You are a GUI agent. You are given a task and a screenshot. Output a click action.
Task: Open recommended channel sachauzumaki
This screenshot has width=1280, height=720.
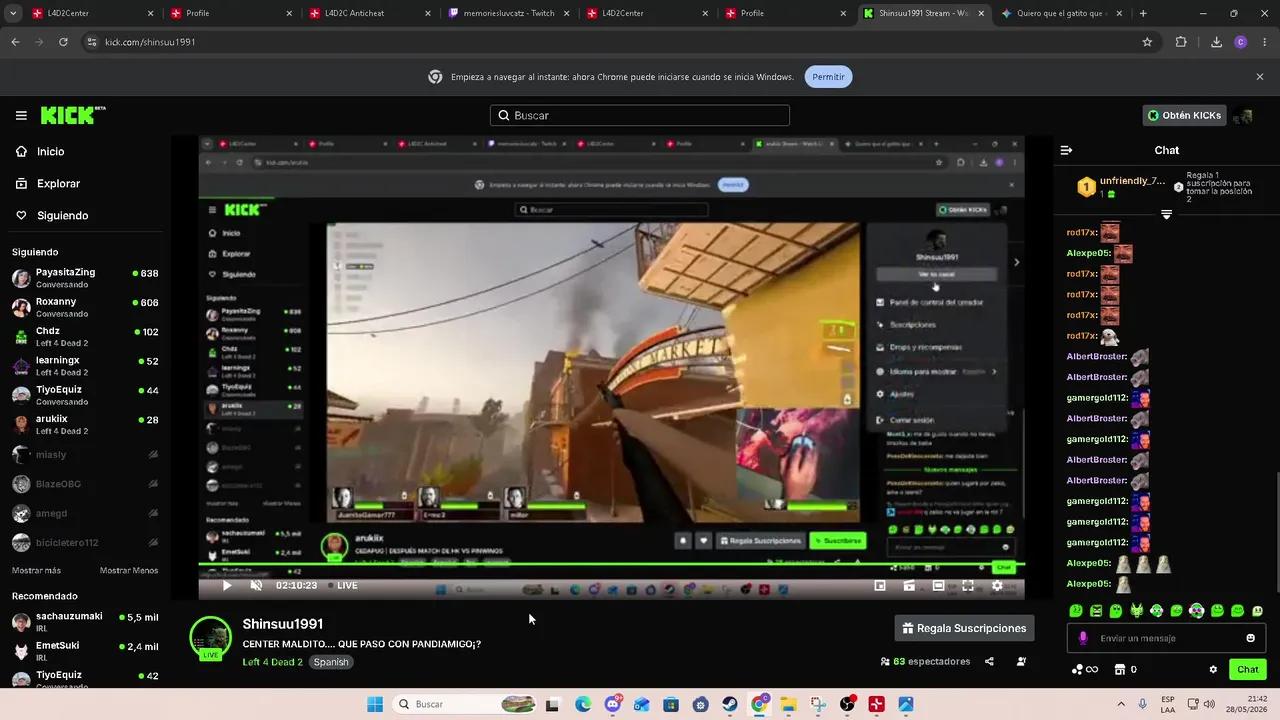tap(85, 621)
